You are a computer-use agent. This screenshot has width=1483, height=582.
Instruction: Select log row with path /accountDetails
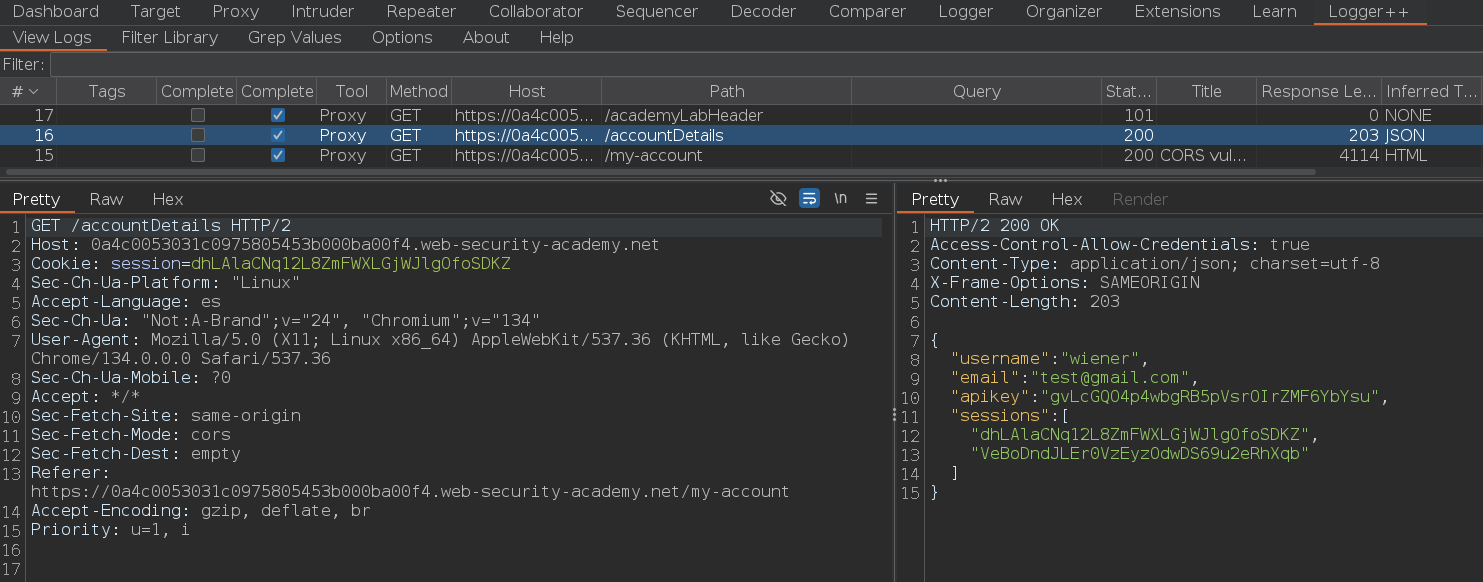[740, 135]
